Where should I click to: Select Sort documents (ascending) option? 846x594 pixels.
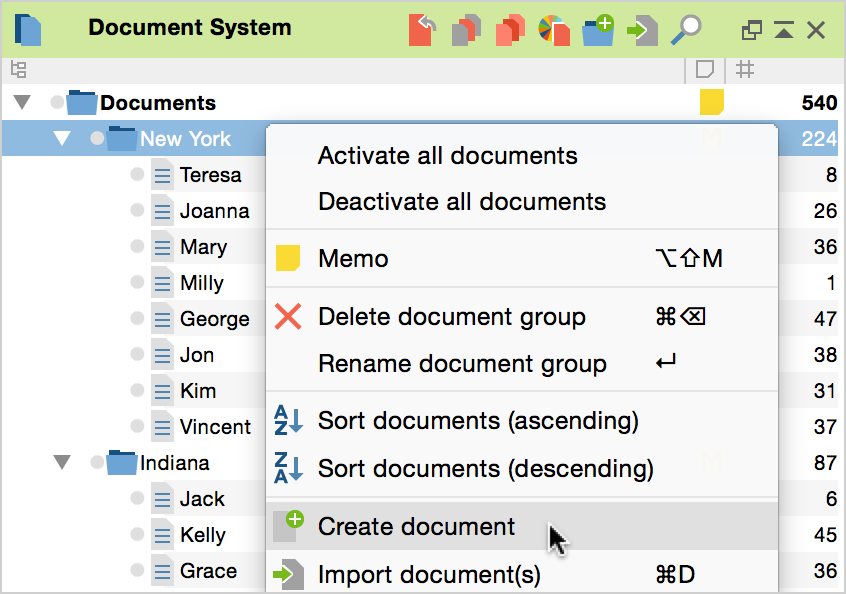tap(477, 420)
